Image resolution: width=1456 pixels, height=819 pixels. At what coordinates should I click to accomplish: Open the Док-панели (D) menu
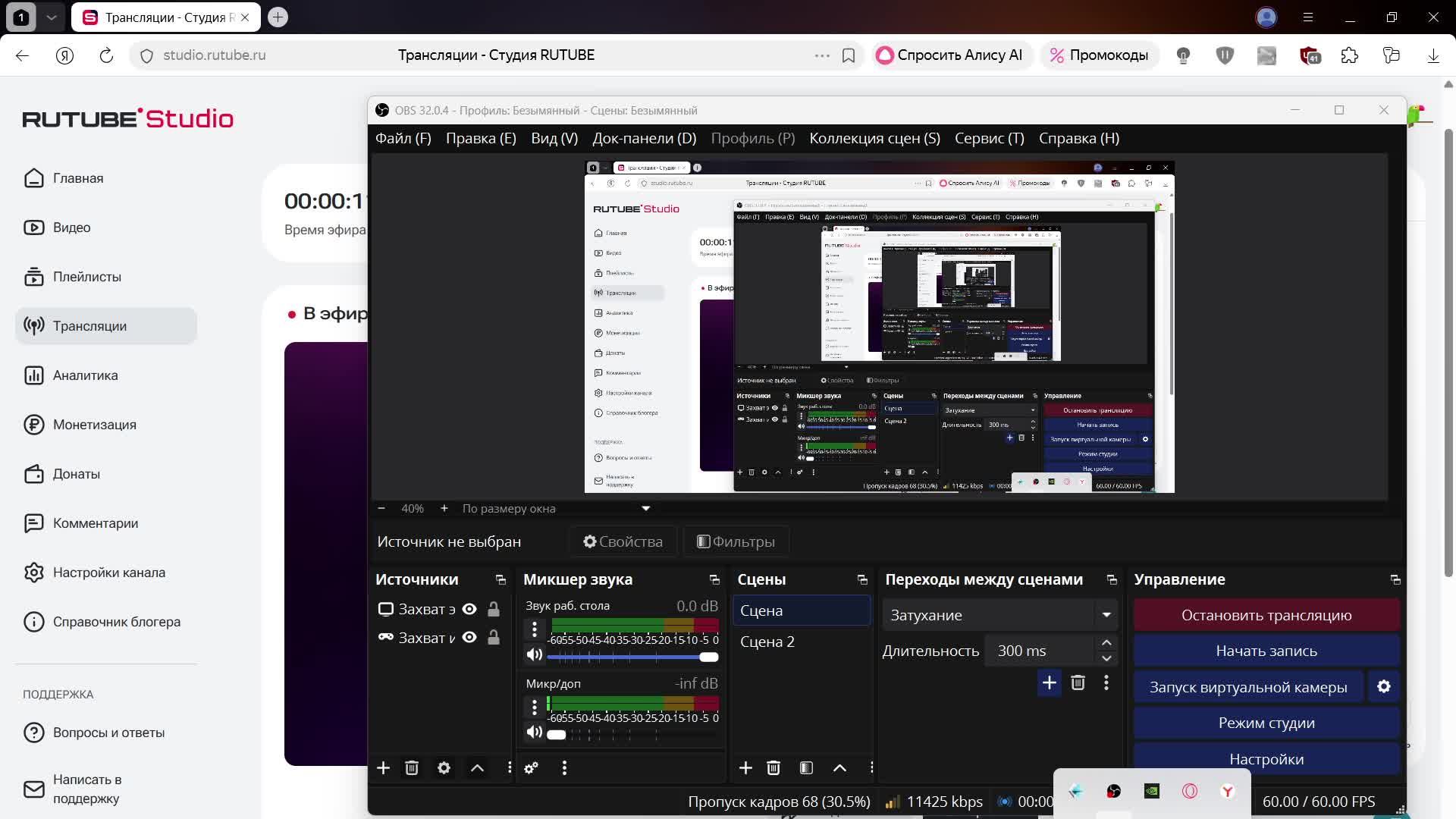[x=644, y=138]
